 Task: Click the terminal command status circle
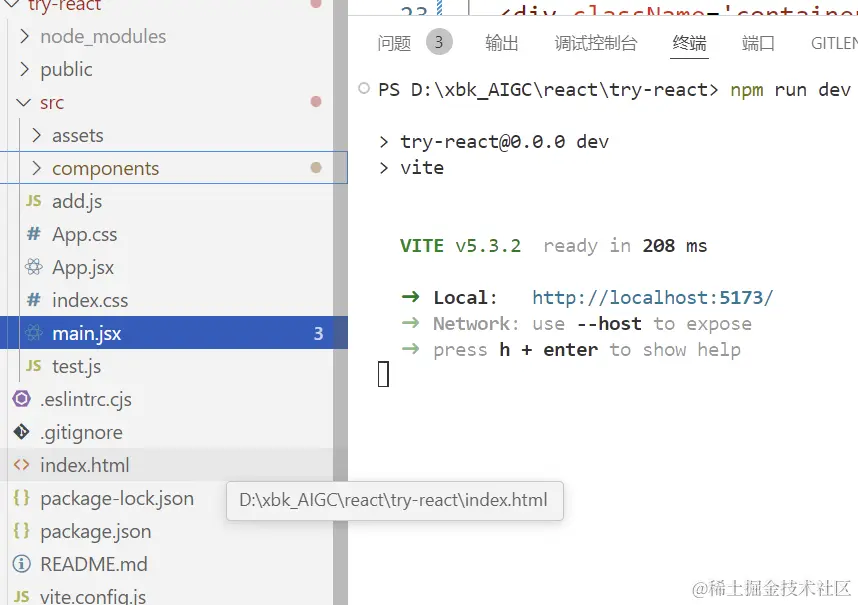pos(364,88)
